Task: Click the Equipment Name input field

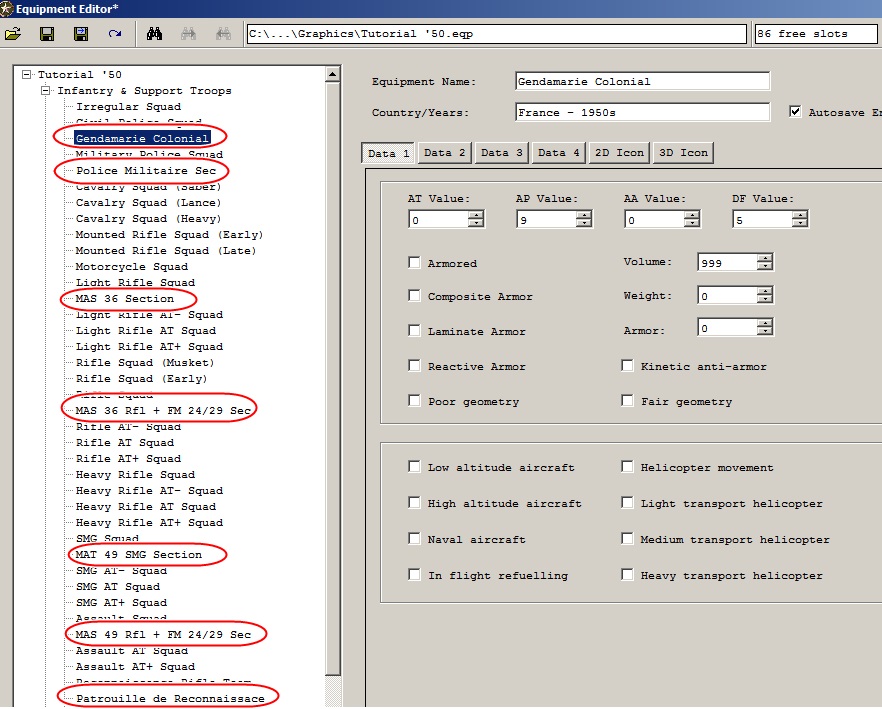Action: [x=642, y=81]
